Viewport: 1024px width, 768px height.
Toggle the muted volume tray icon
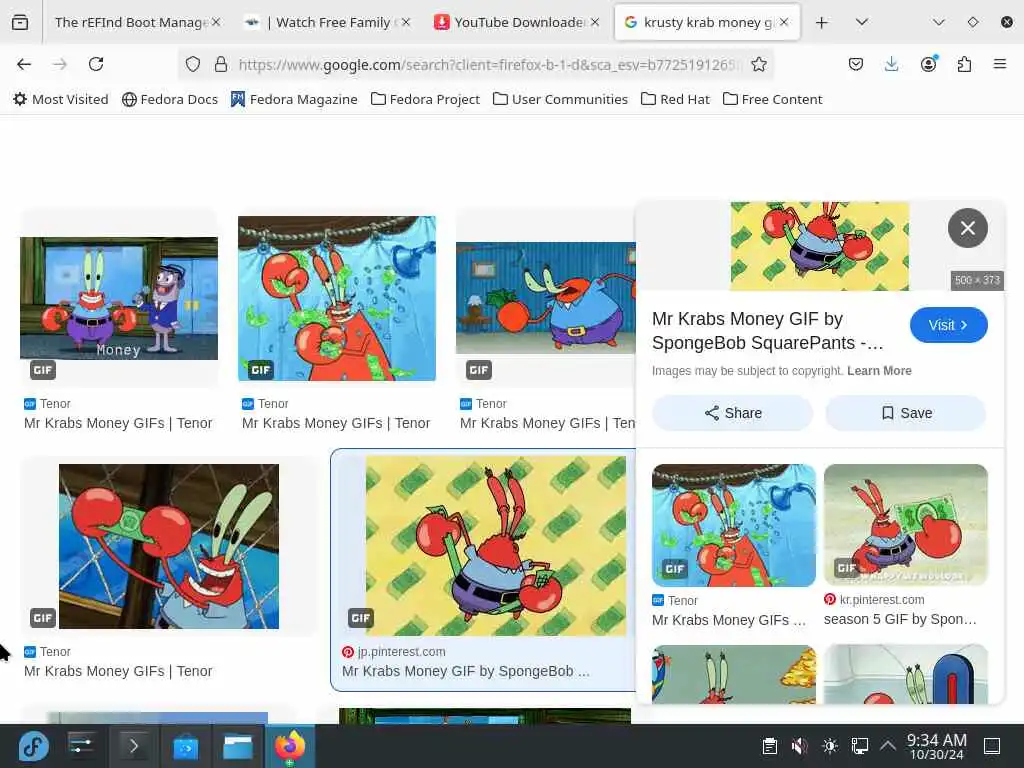coord(799,746)
